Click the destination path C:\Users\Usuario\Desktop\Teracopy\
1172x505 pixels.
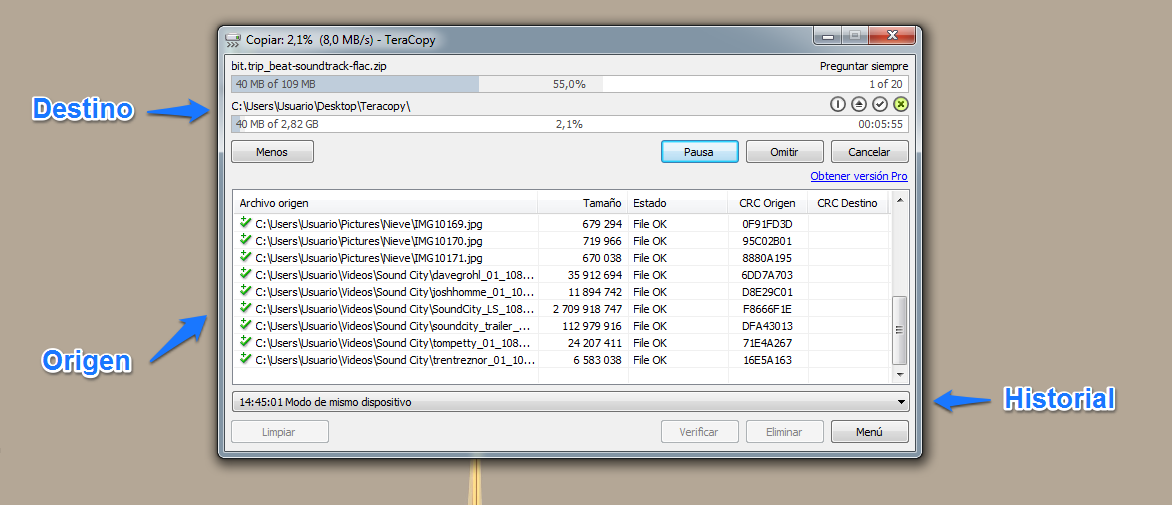[x=321, y=106]
